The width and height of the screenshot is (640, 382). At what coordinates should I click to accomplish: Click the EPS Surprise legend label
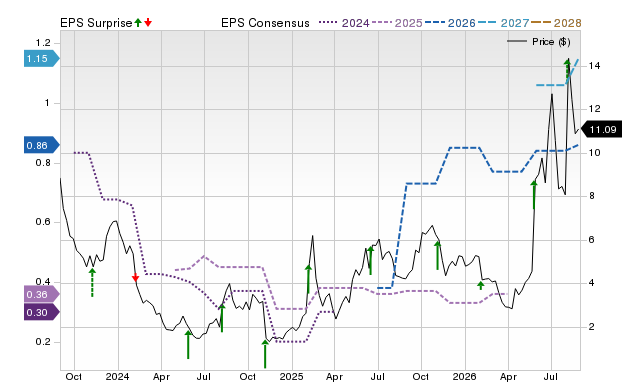click(x=96, y=23)
